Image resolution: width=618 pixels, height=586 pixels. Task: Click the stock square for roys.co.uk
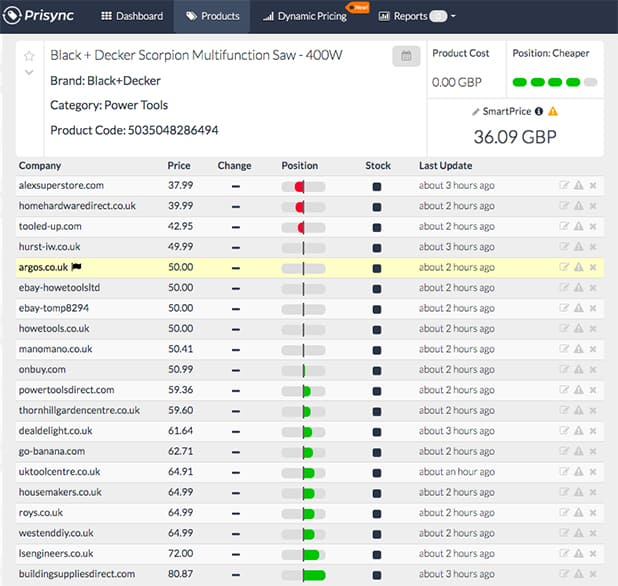377,513
